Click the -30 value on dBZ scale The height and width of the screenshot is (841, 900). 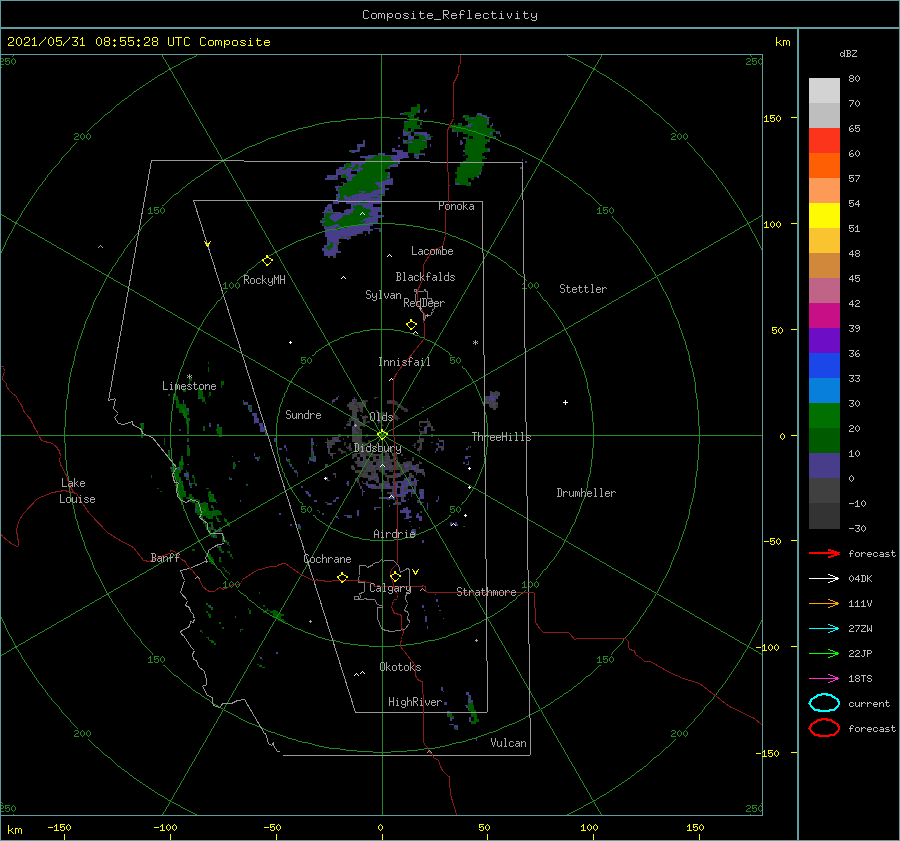coord(857,528)
